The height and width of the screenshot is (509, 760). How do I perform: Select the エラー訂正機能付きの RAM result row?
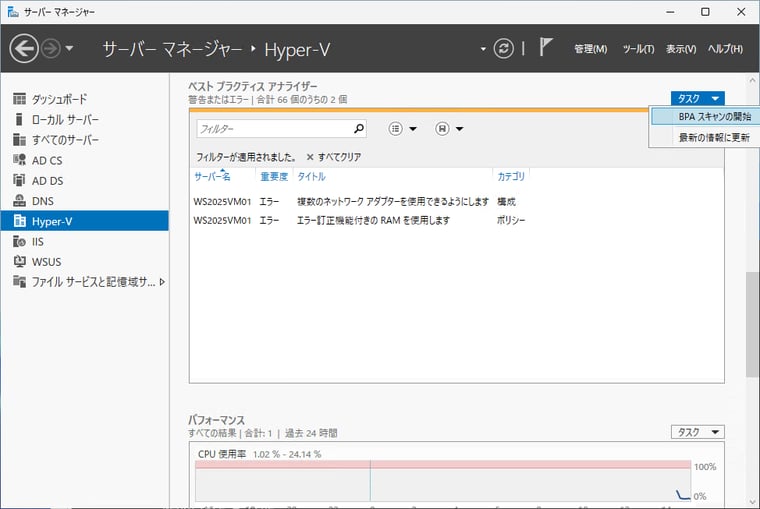[x=457, y=221]
